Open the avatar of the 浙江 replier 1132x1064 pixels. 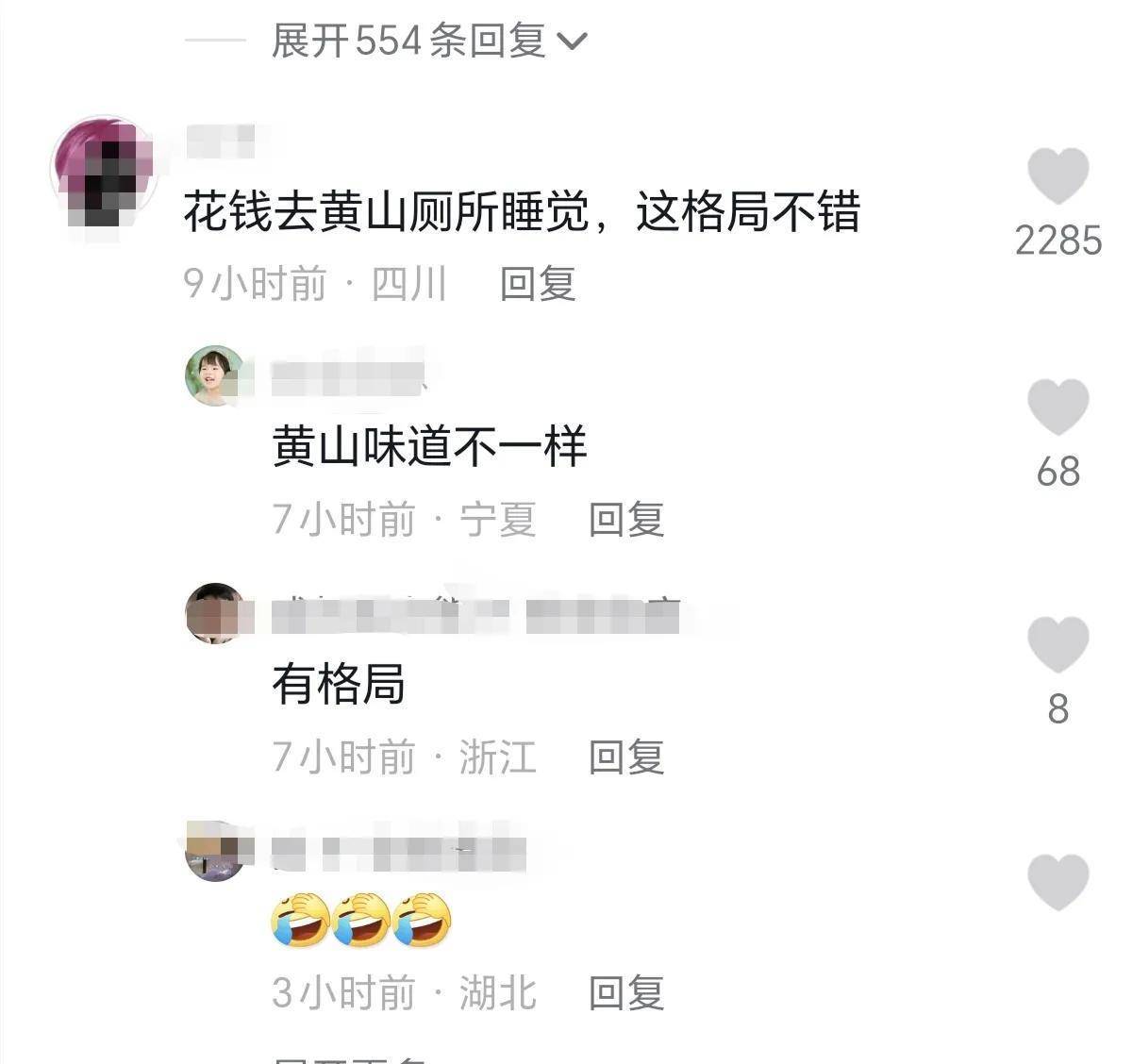tap(215, 613)
